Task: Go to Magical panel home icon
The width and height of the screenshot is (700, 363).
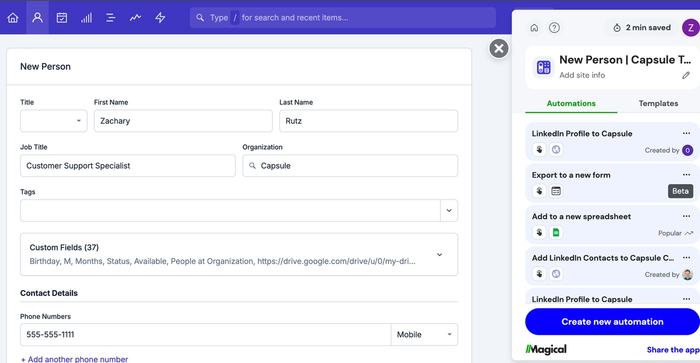Action: (x=534, y=28)
